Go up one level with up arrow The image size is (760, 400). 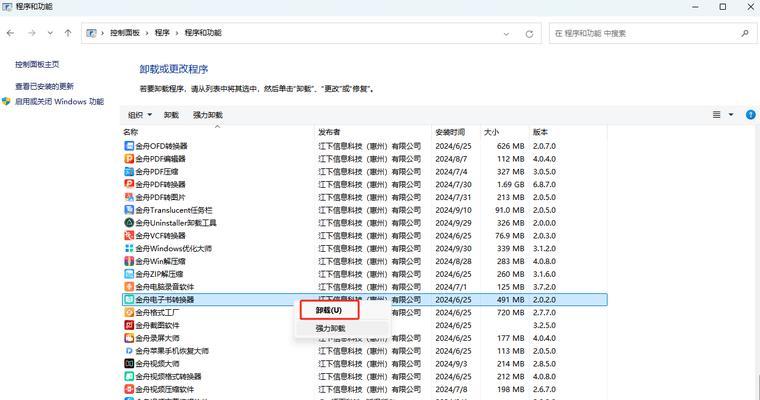[x=68, y=33]
